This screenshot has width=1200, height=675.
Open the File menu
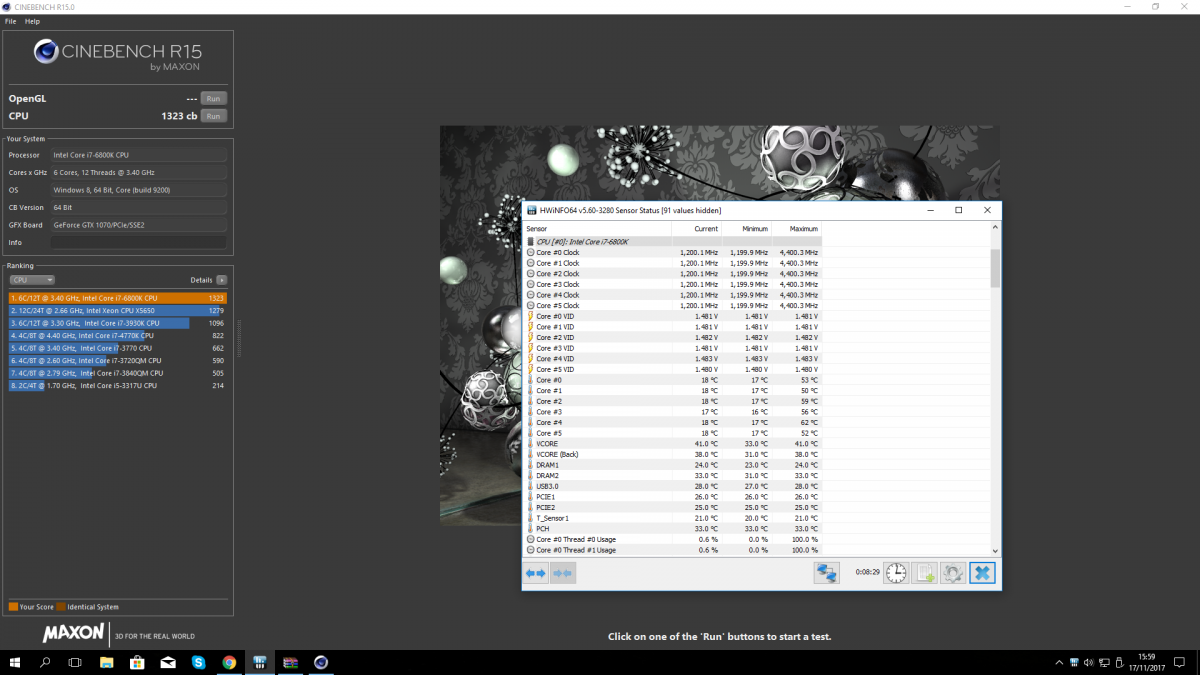point(11,21)
